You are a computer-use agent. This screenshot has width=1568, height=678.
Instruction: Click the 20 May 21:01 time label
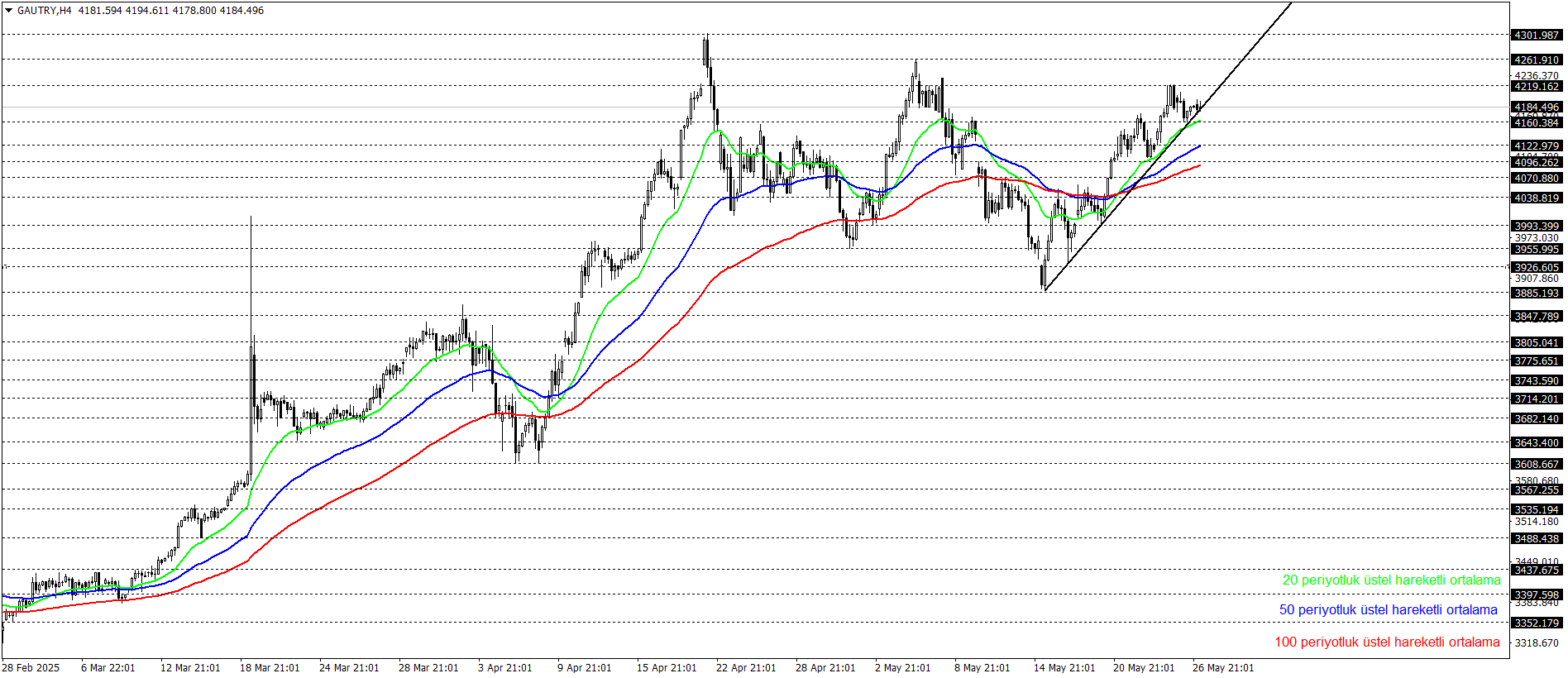(1144, 668)
